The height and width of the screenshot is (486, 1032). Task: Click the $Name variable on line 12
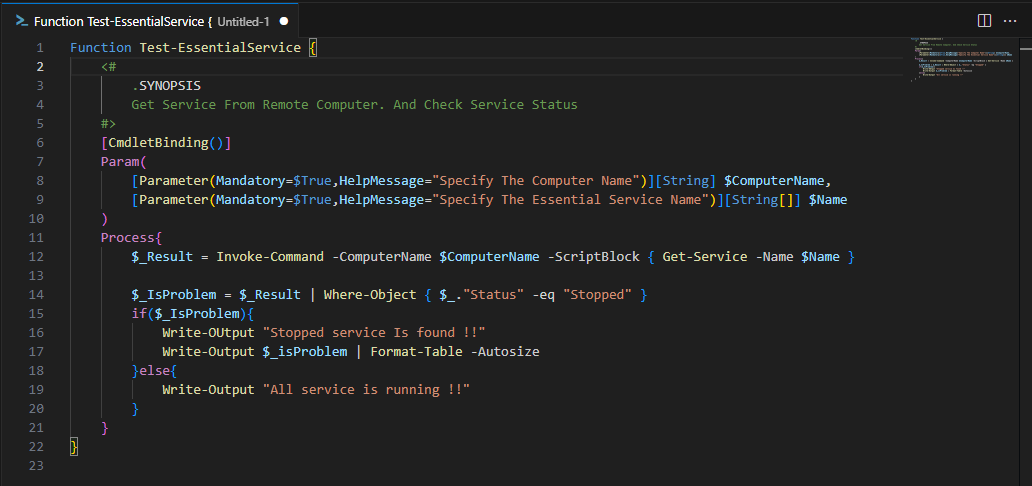click(820, 257)
